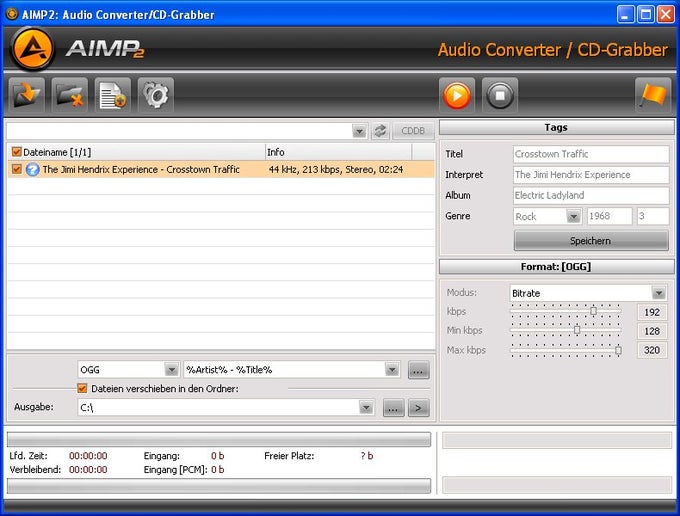Click the kbps value box 192
Image resolution: width=680 pixels, height=516 pixels.
(x=652, y=312)
